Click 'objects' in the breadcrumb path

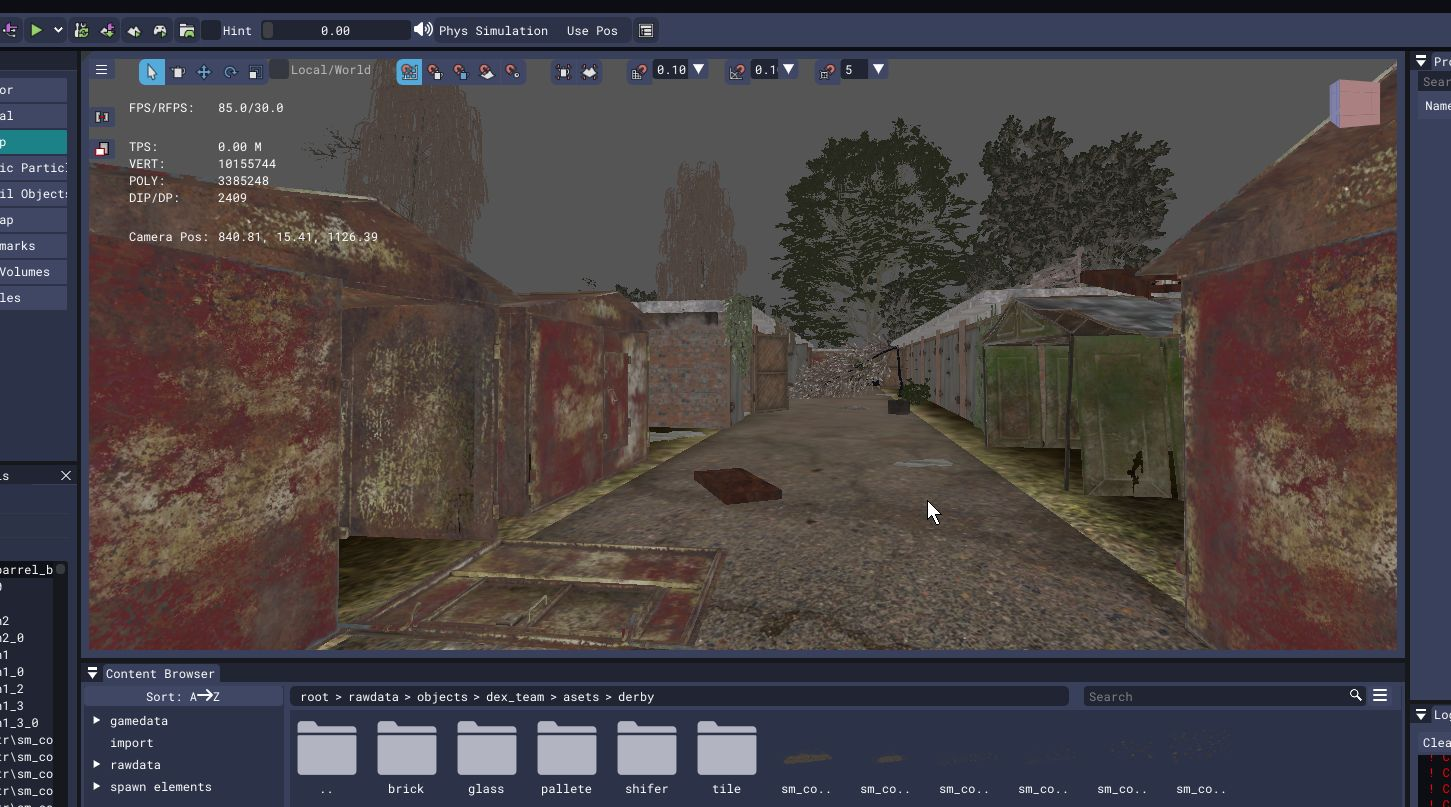442,697
